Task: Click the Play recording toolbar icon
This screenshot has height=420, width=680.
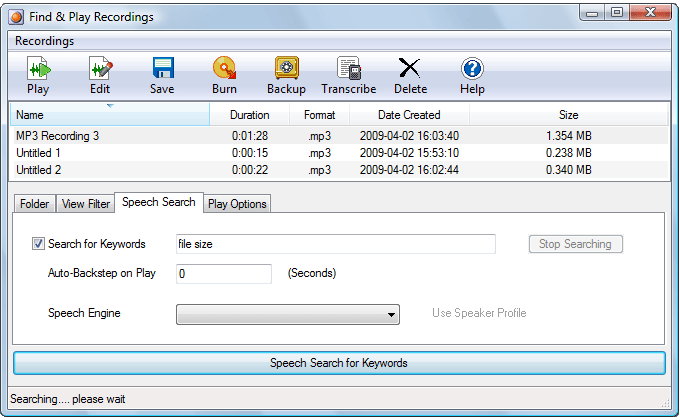Action: (x=38, y=69)
